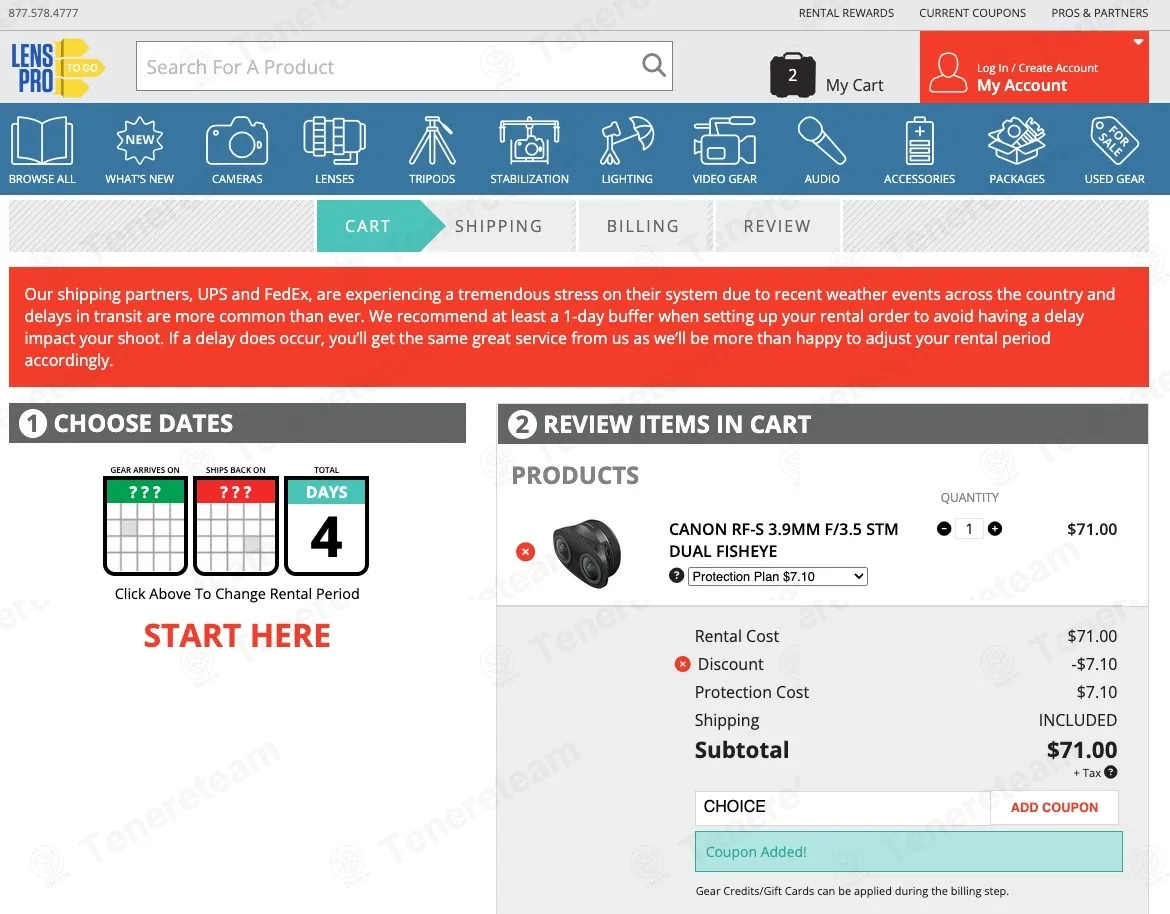This screenshot has width=1170, height=914.
Task: Remove the Canon fisheye lens from cart
Action: pos(525,552)
